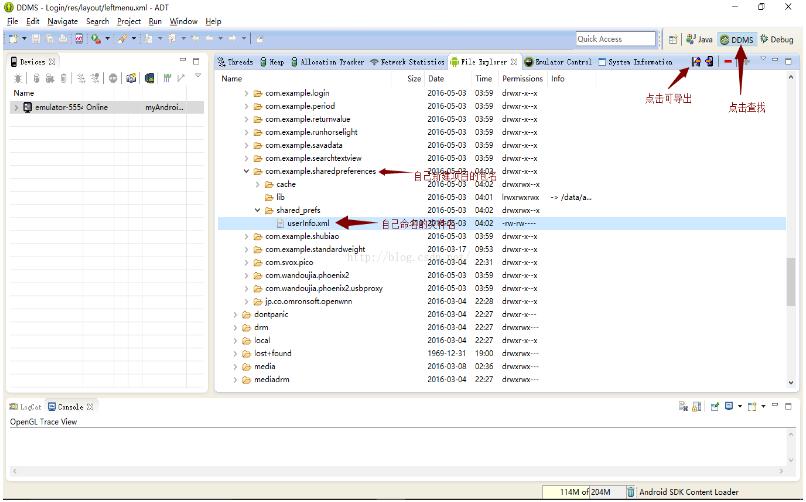Switch to the Heap tab

point(272,62)
